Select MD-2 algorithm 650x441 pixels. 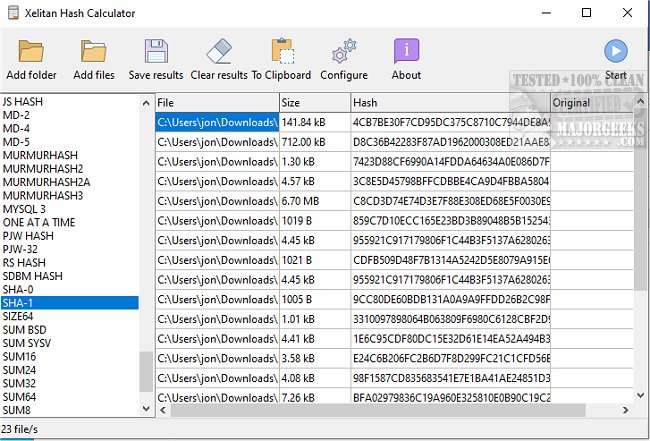pos(16,115)
